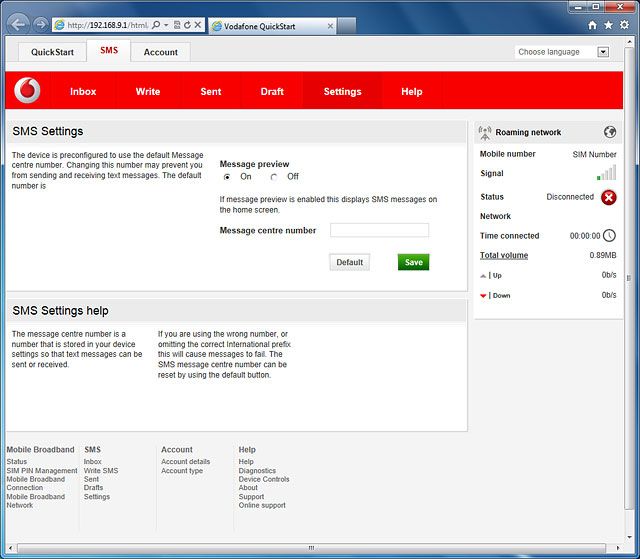Click the page icon in the address bar
Screen dimensions: 640x559
click(60, 25)
